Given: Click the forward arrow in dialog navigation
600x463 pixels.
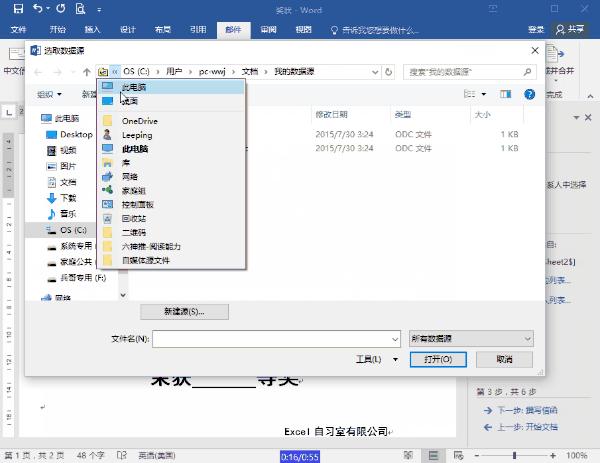Looking at the screenshot, I should (57, 72).
